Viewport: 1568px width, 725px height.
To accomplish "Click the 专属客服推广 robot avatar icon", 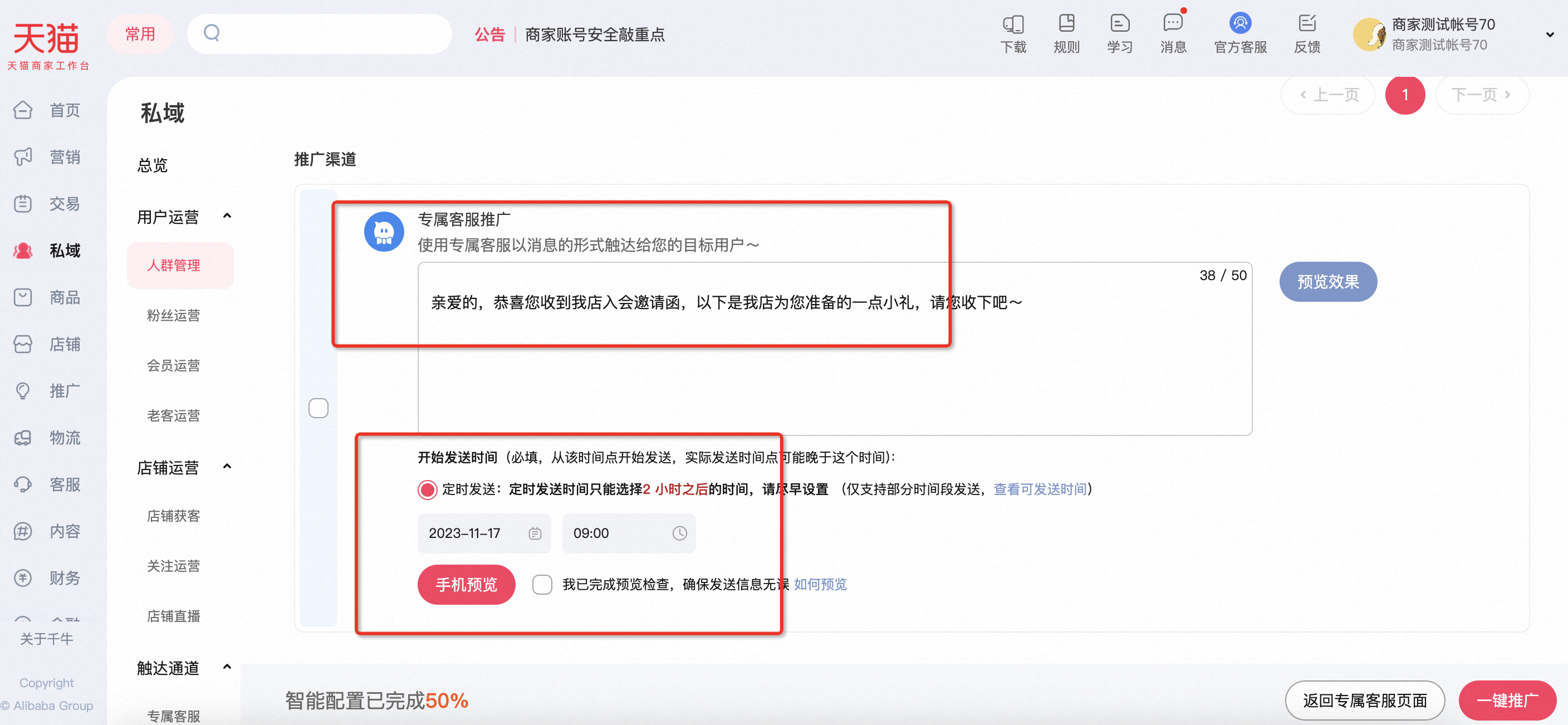I will pos(384,231).
